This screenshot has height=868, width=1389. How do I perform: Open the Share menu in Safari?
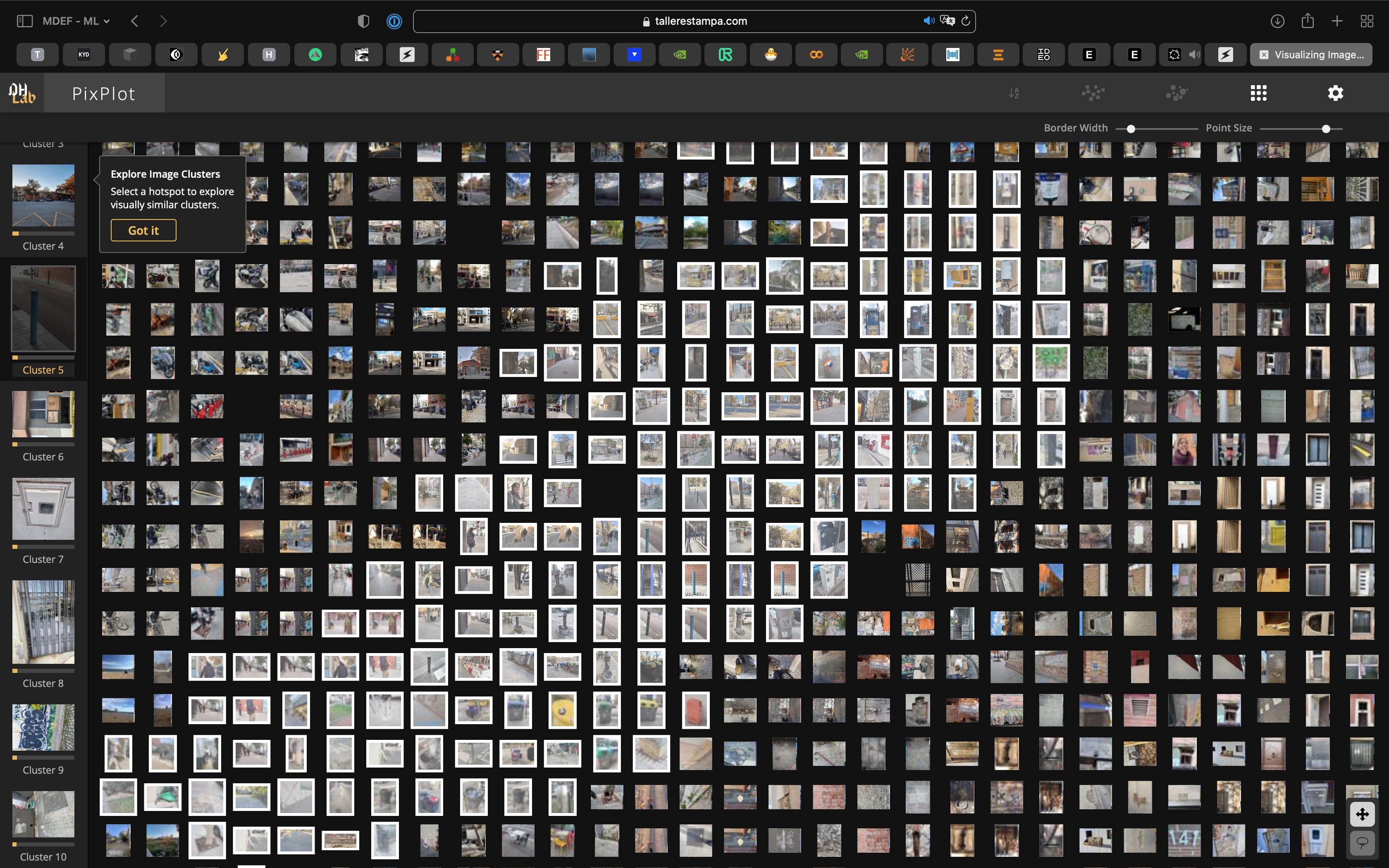coord(1308,21)
